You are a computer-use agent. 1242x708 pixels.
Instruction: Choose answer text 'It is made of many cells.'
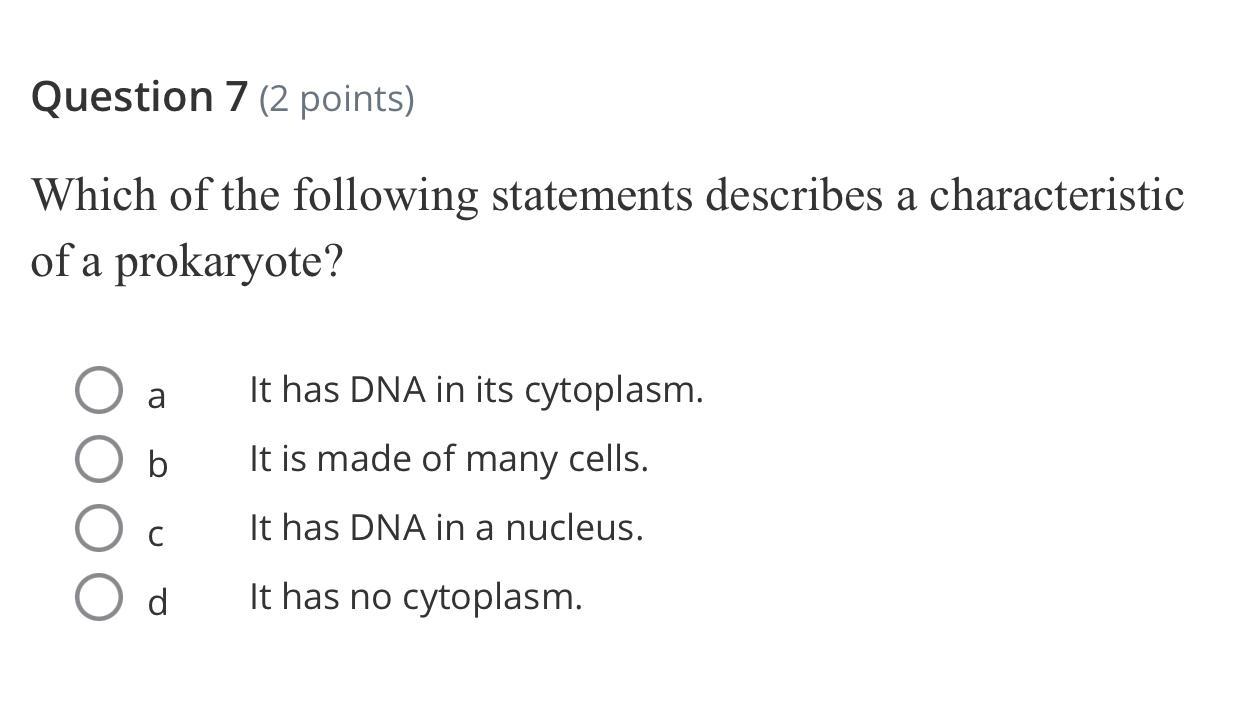click(x=448, y=459)
